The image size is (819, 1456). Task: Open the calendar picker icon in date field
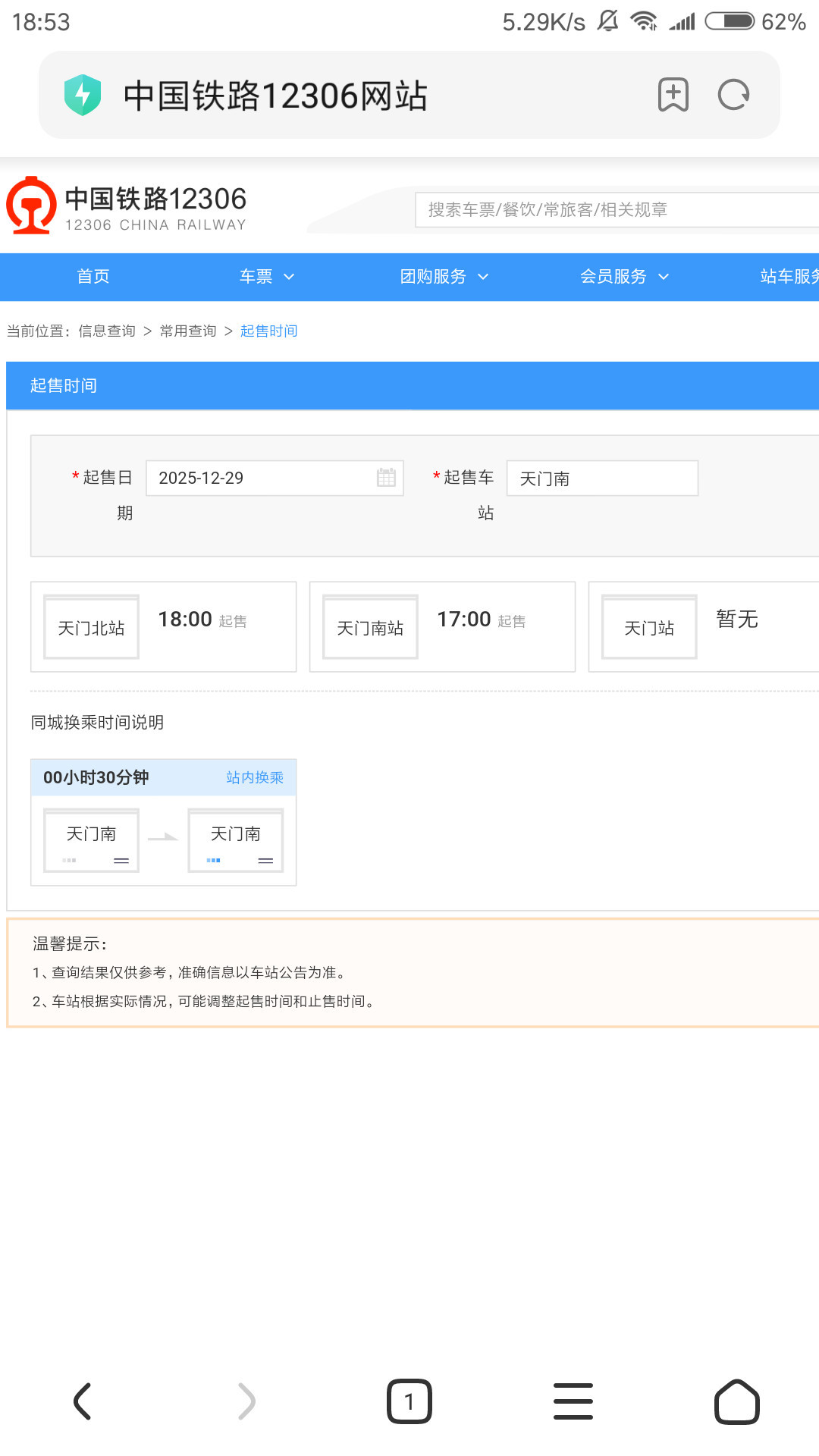(x=386, y=478)
